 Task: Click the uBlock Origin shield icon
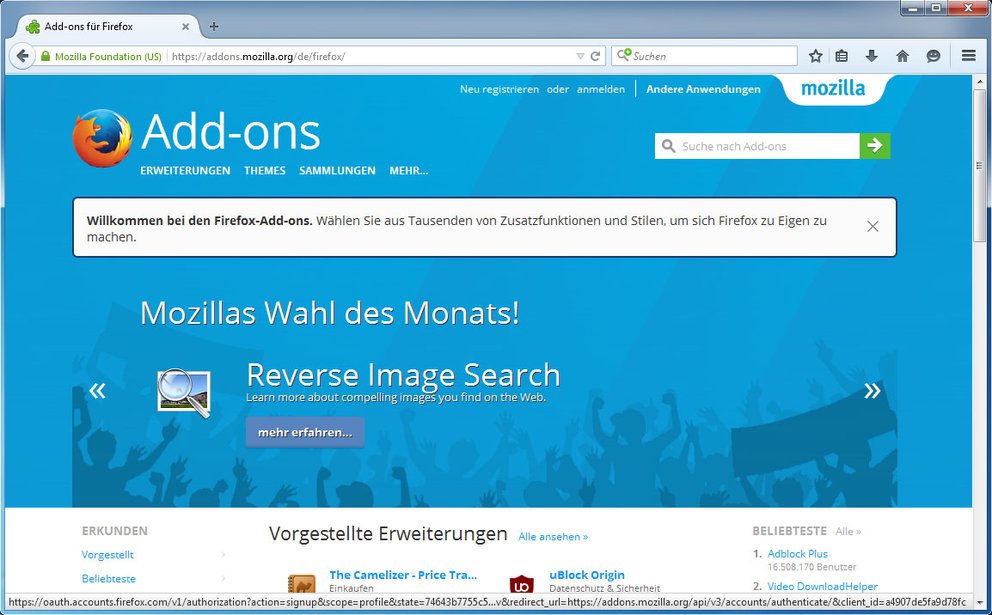(x=522, y=584)
